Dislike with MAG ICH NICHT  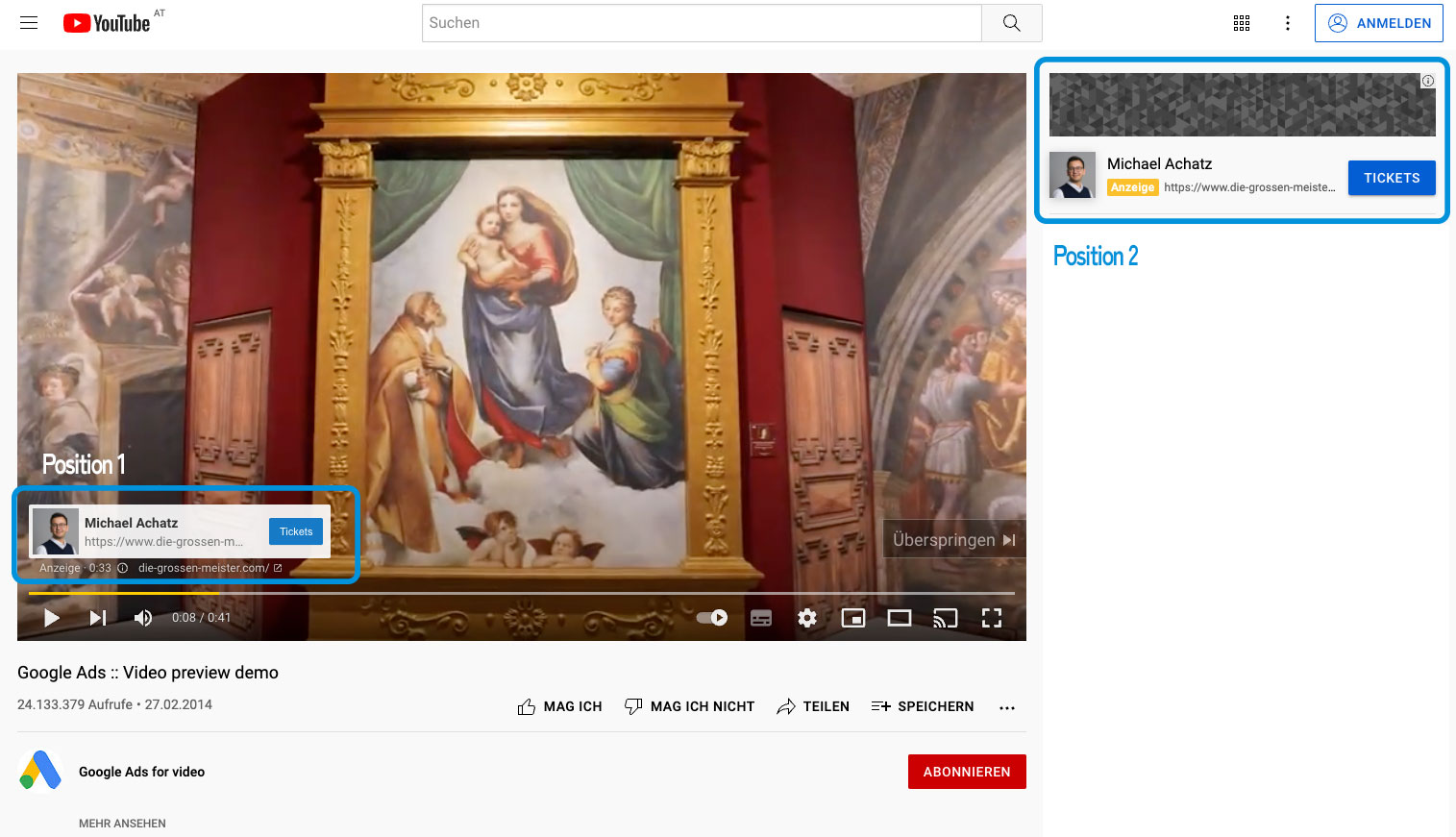coord(689,706)
